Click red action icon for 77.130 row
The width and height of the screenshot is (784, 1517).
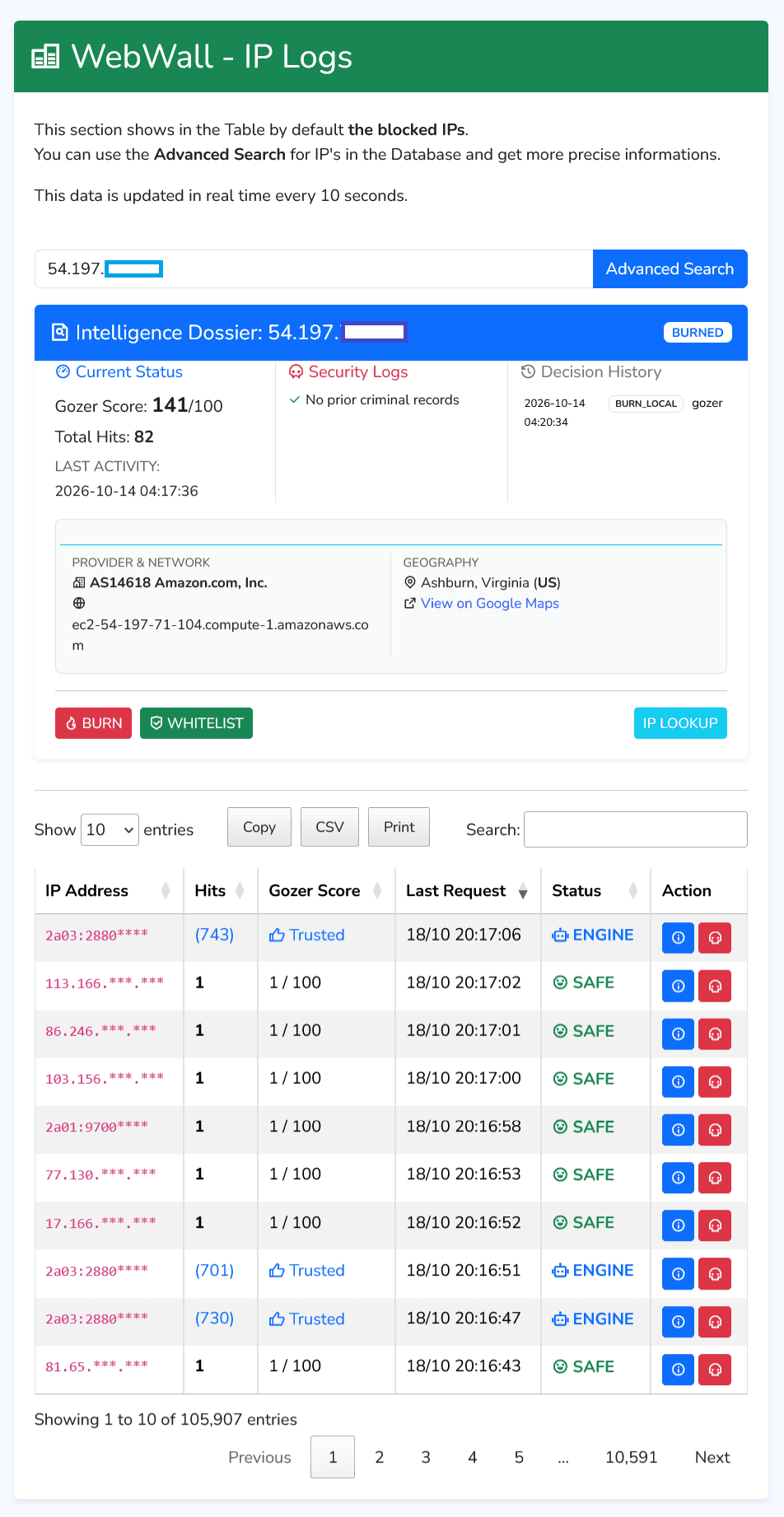[715, 1178]
